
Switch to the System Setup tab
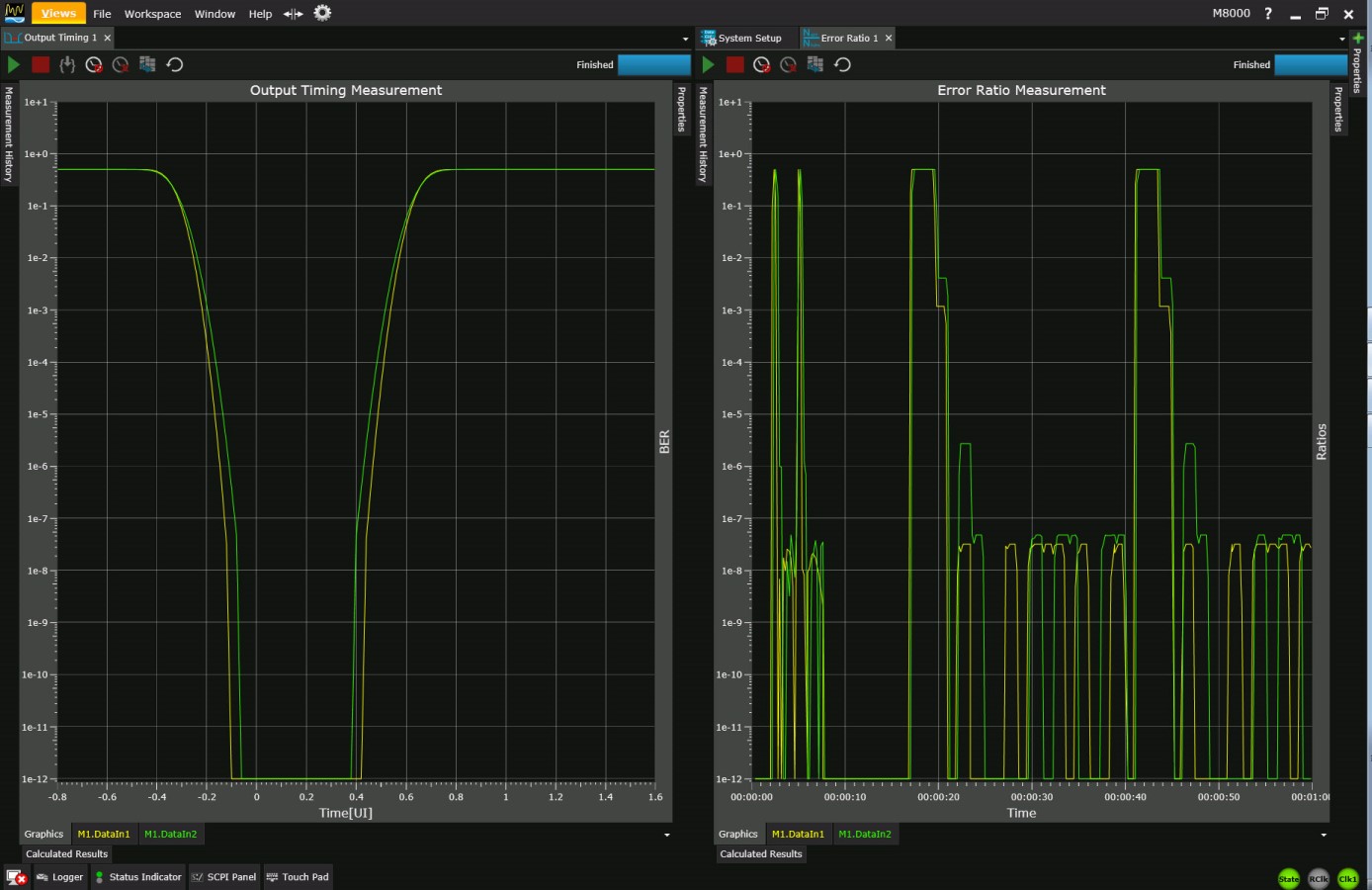point(742,38)
